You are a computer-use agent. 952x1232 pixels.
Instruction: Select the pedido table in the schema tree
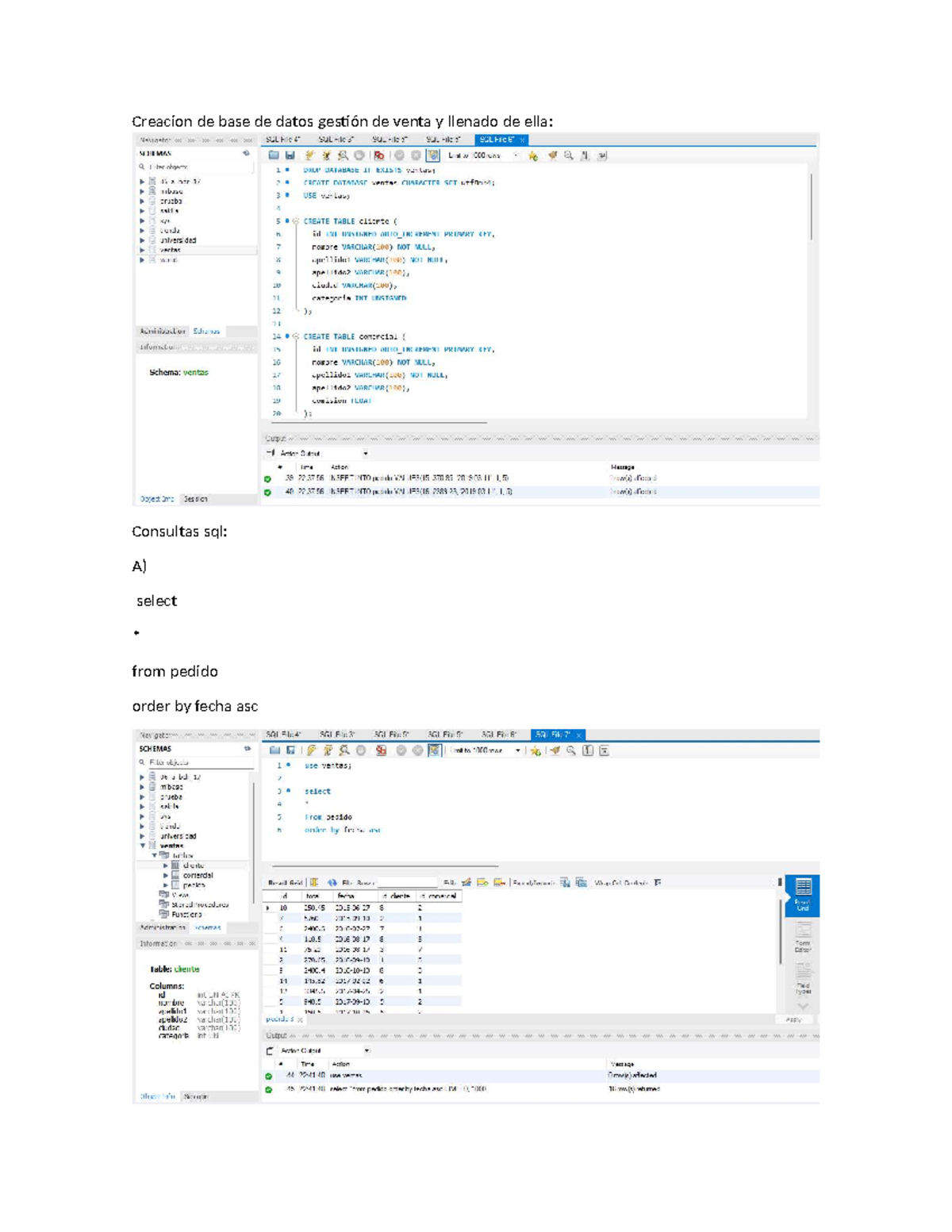click(x=194, y=885)
